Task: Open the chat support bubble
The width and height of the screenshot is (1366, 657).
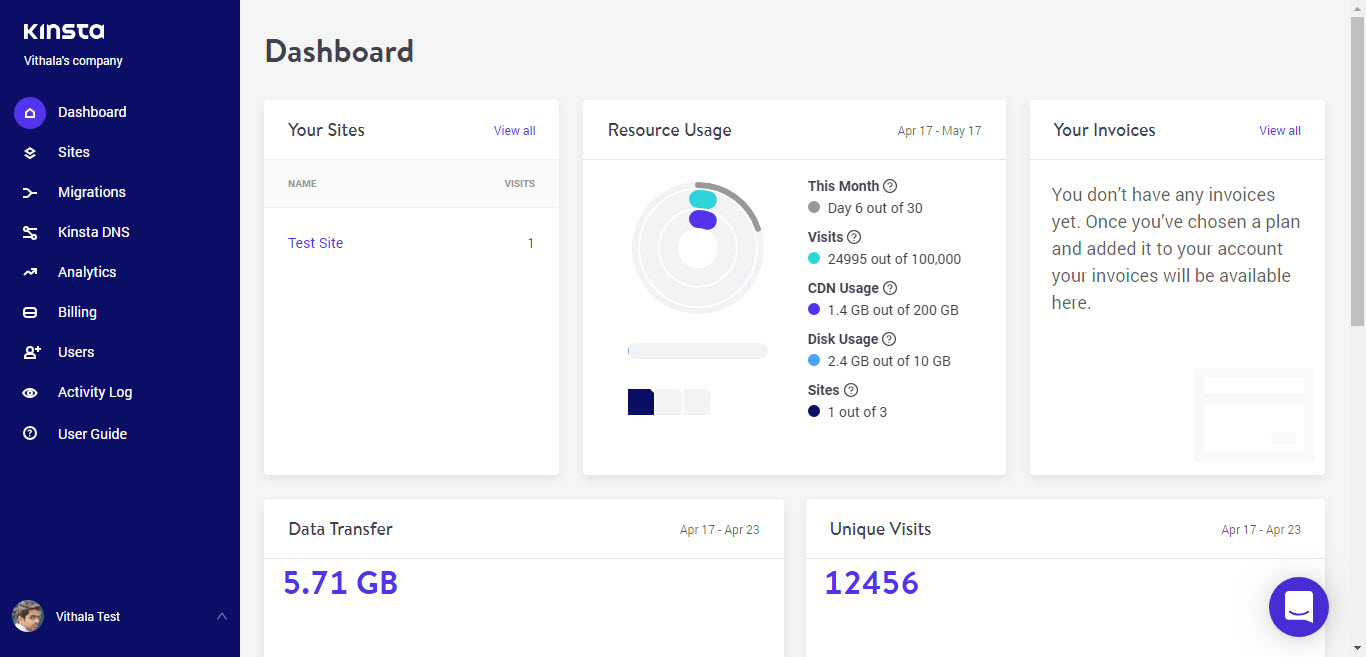Action: 1298,607
